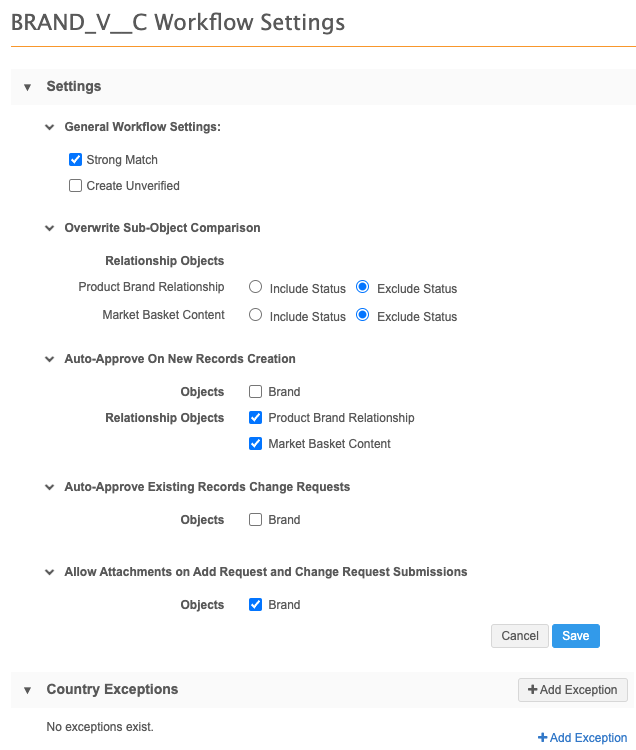
Task: Click the Cancel button
Action: point(520,636)
